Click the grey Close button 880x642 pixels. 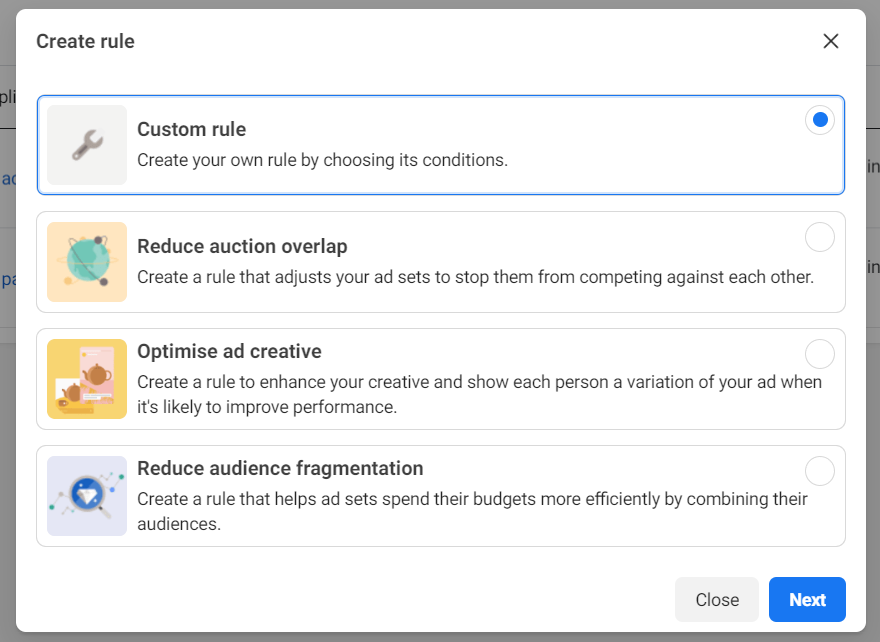pos(716,600)
